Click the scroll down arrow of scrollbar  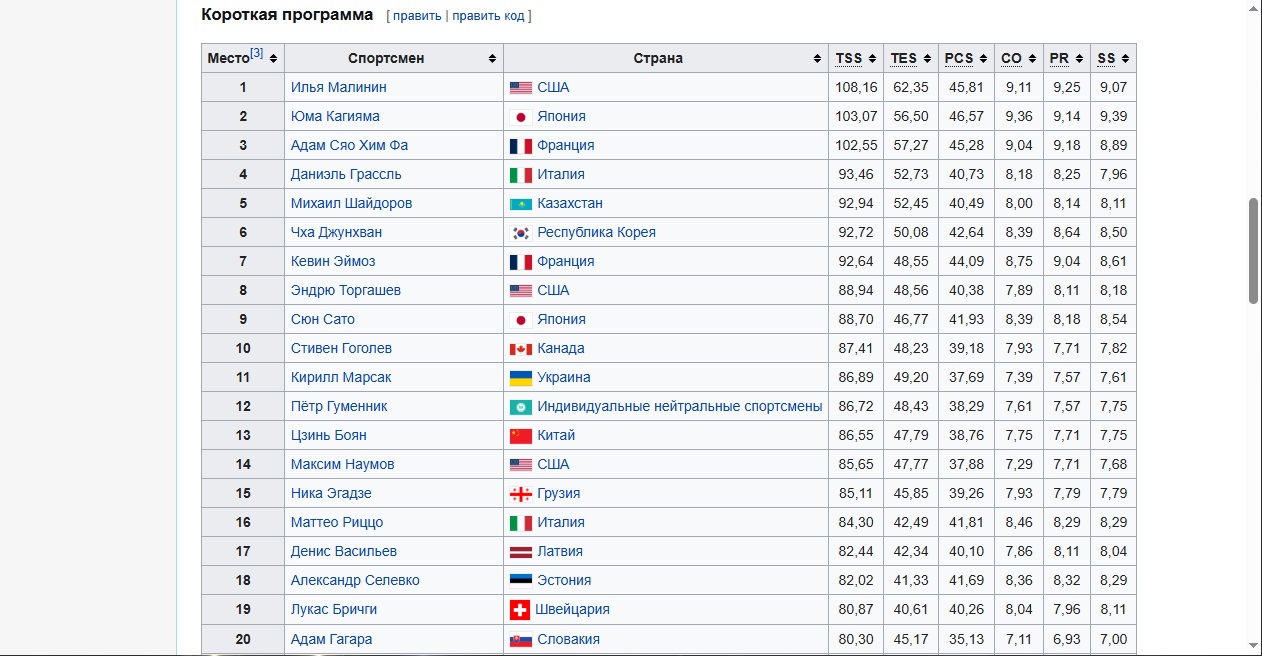pos(1253,646)
